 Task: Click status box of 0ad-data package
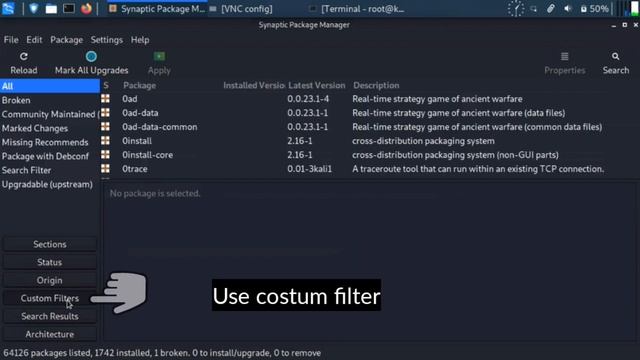click(105, 113)
